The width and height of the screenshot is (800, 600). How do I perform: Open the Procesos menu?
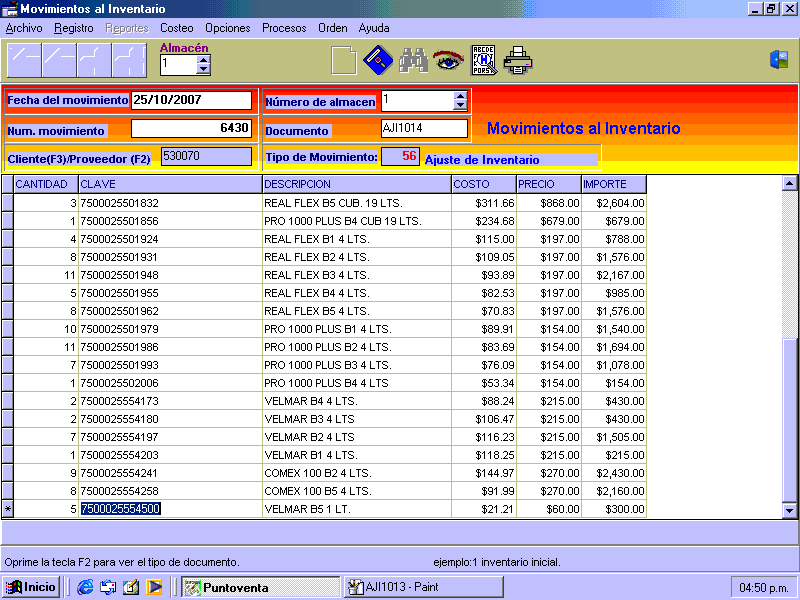(284, 28)
